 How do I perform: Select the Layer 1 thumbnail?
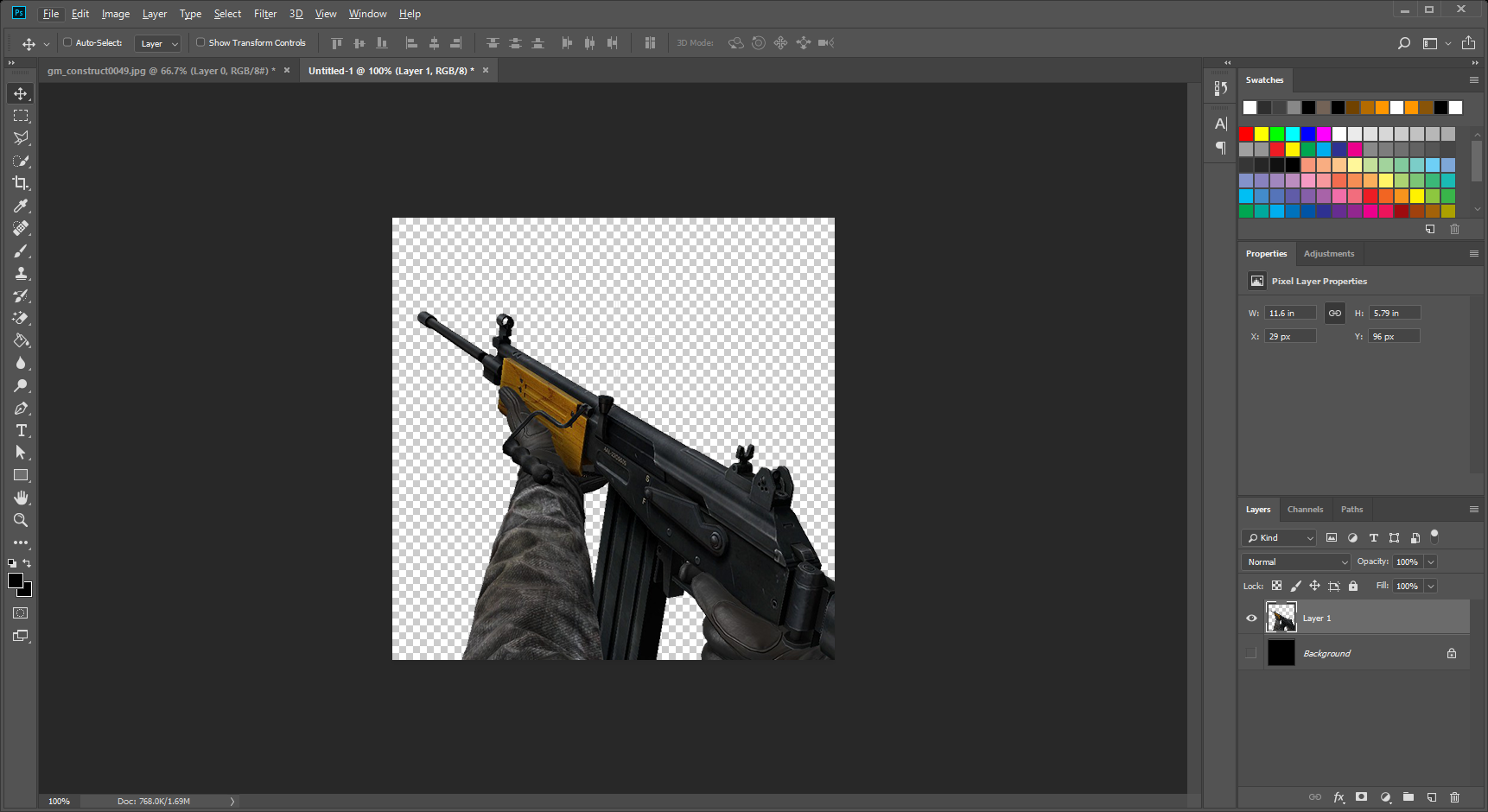tap(1281, 618)
